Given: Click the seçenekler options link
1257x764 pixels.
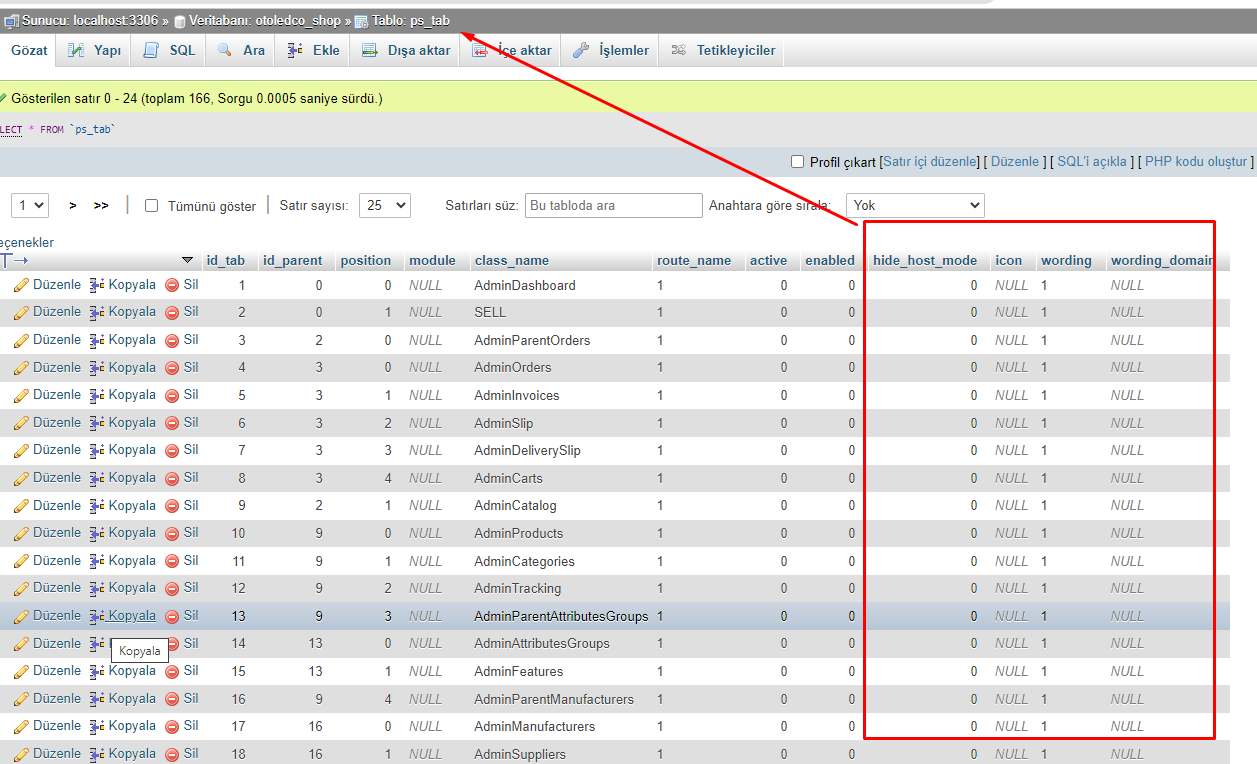Looking at the screenshot, I should click(27, 242).
